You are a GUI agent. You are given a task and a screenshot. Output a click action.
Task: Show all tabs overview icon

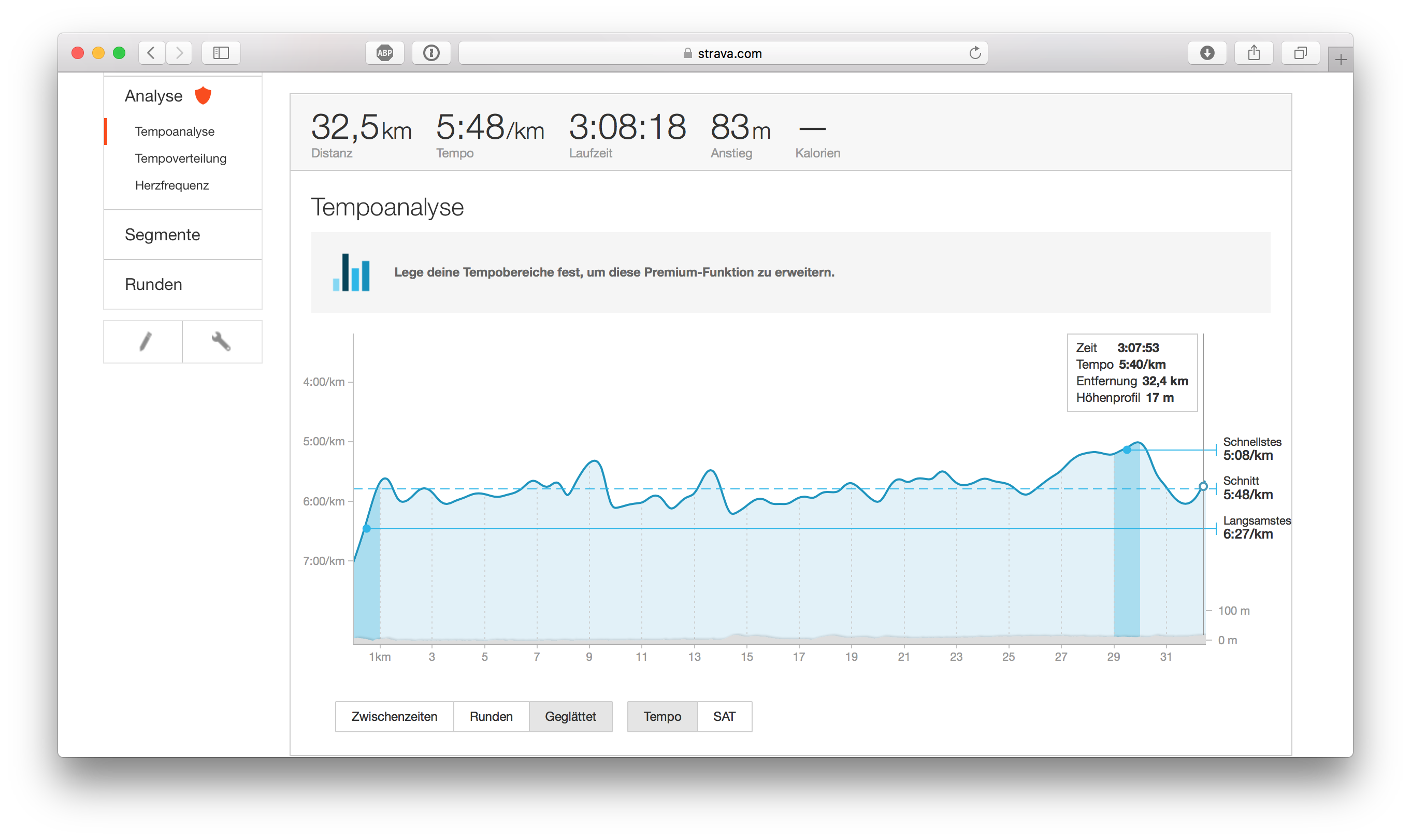(x=1300, y=53)
